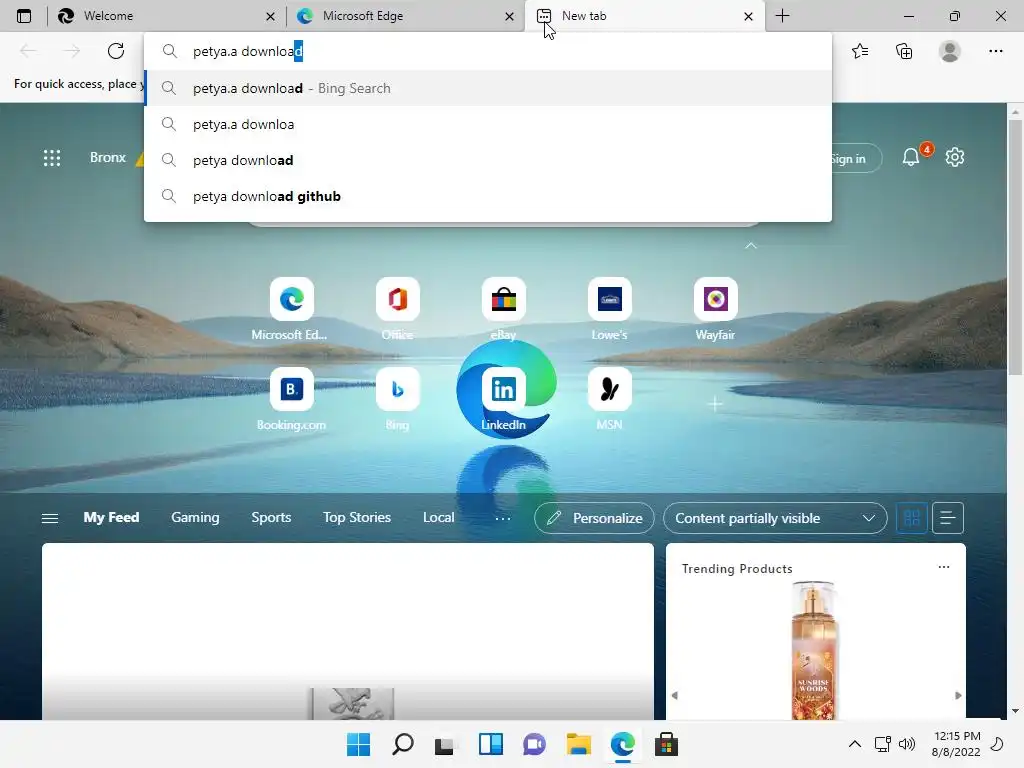Screen dimensions: 1024x768
Task: Show next trending product arrow
Action: pos(958,696)
